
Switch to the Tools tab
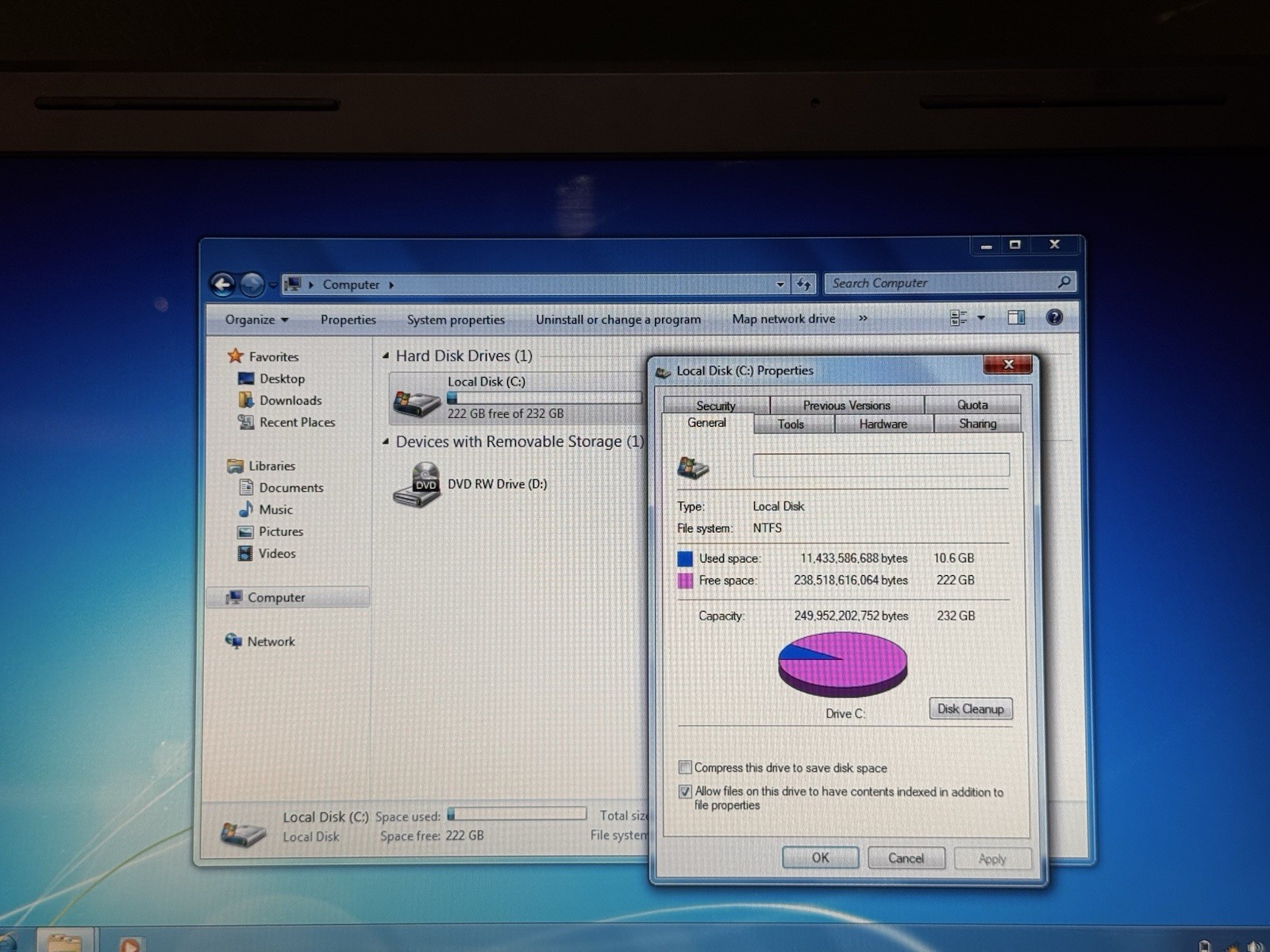[791, 424]
